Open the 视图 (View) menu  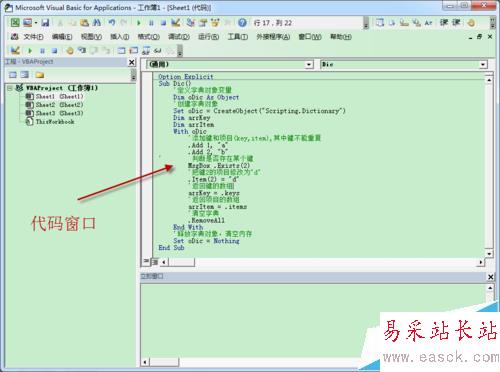tap(91, 37)
